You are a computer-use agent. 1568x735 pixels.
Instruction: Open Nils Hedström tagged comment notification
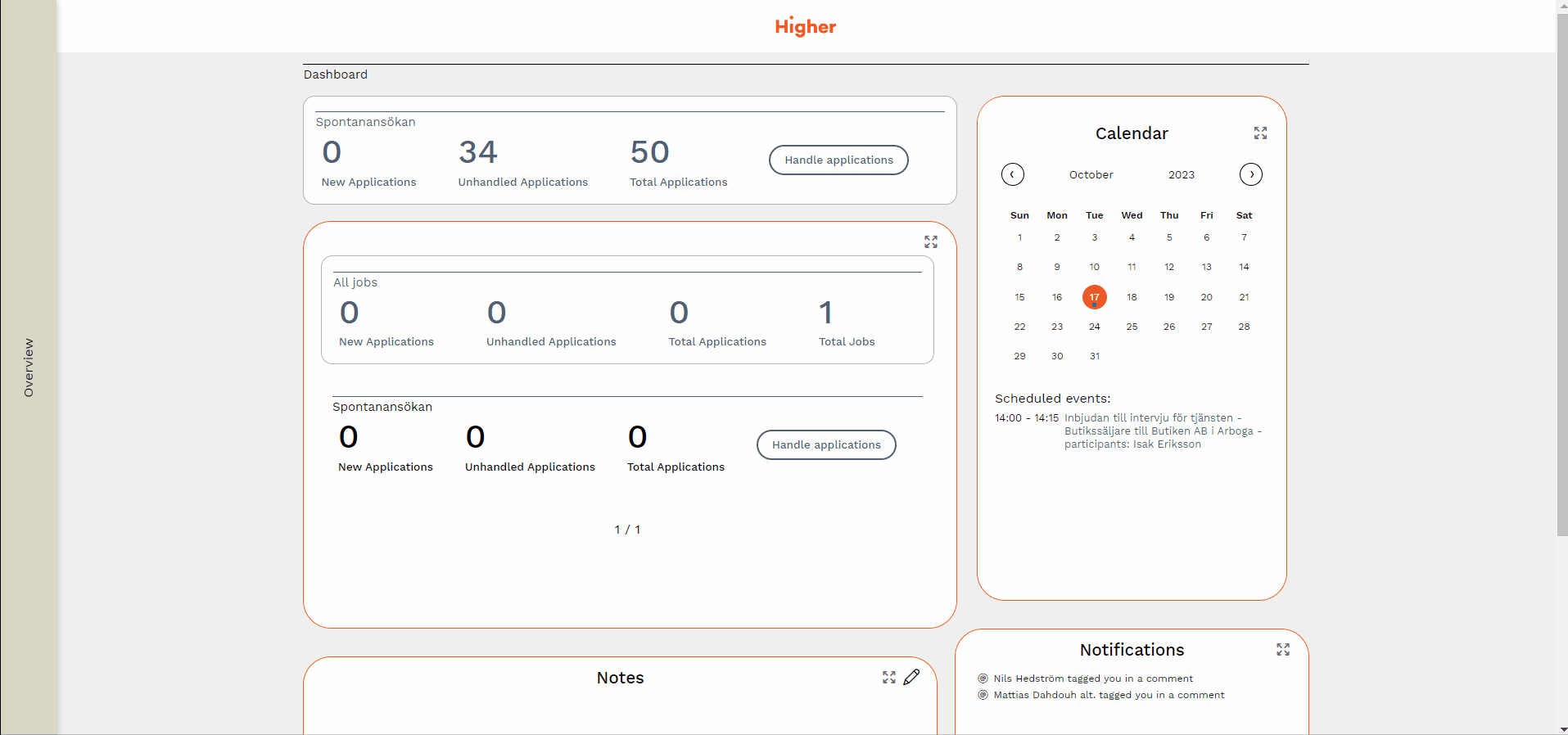pyautogui.click(x=1092, y=679)
